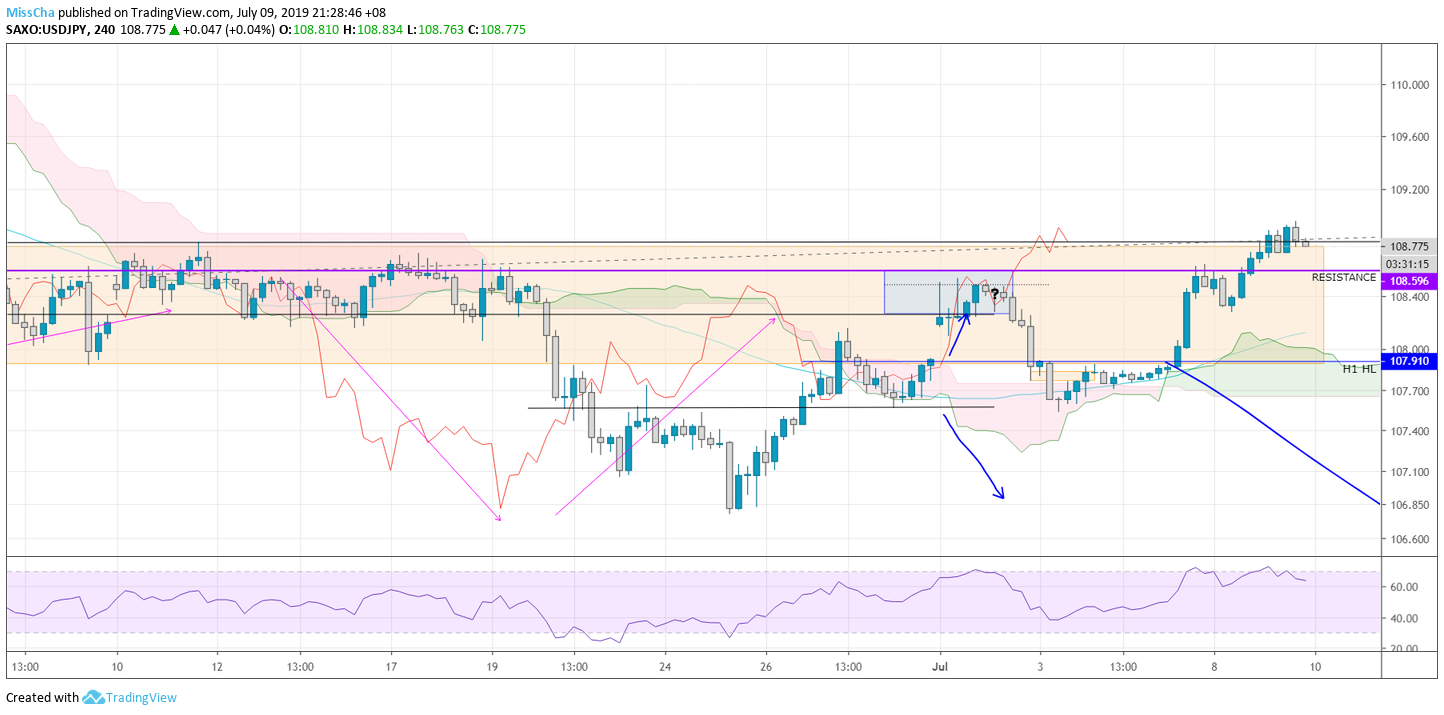The height and width of the screenshot is (715, 1444).
Task: Click the 24 date marker on time axis
Action: coord(665,666)
